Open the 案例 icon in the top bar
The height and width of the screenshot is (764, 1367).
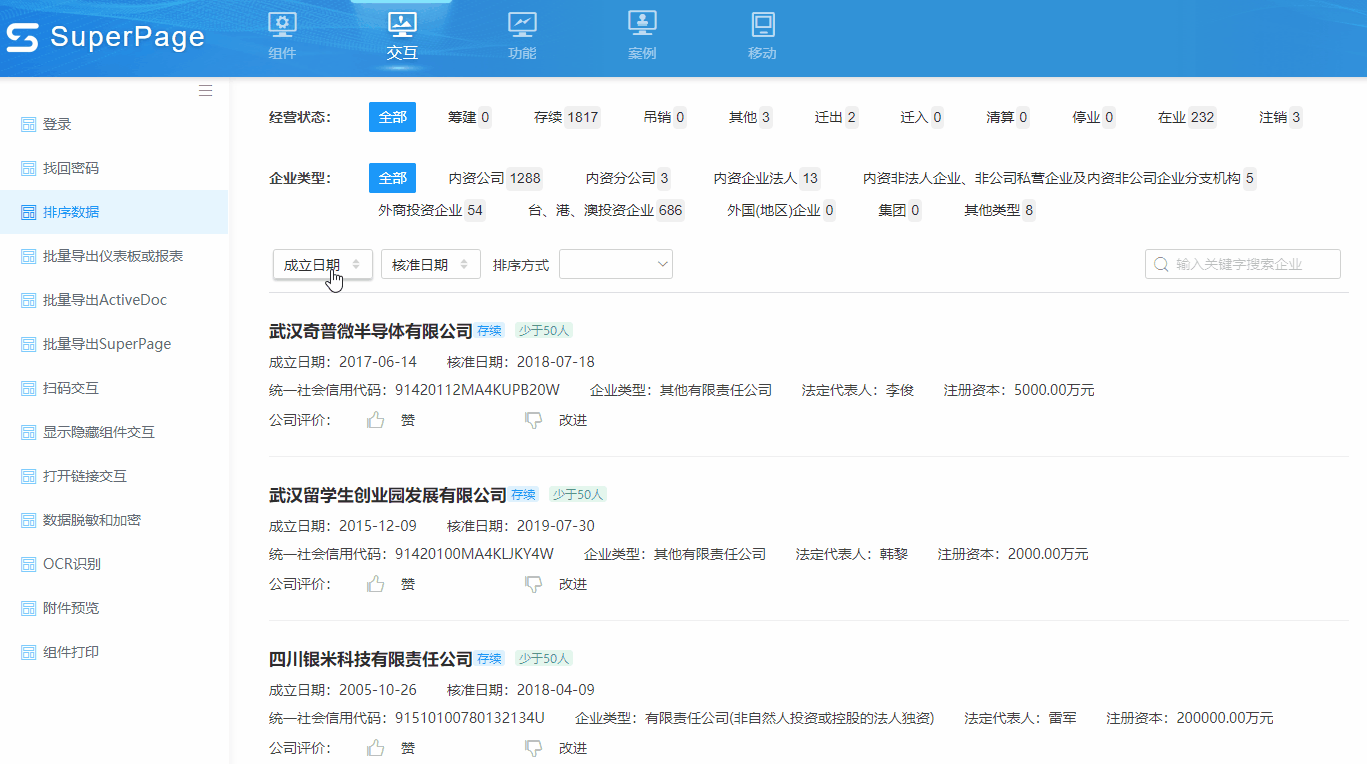pos(641,22)
